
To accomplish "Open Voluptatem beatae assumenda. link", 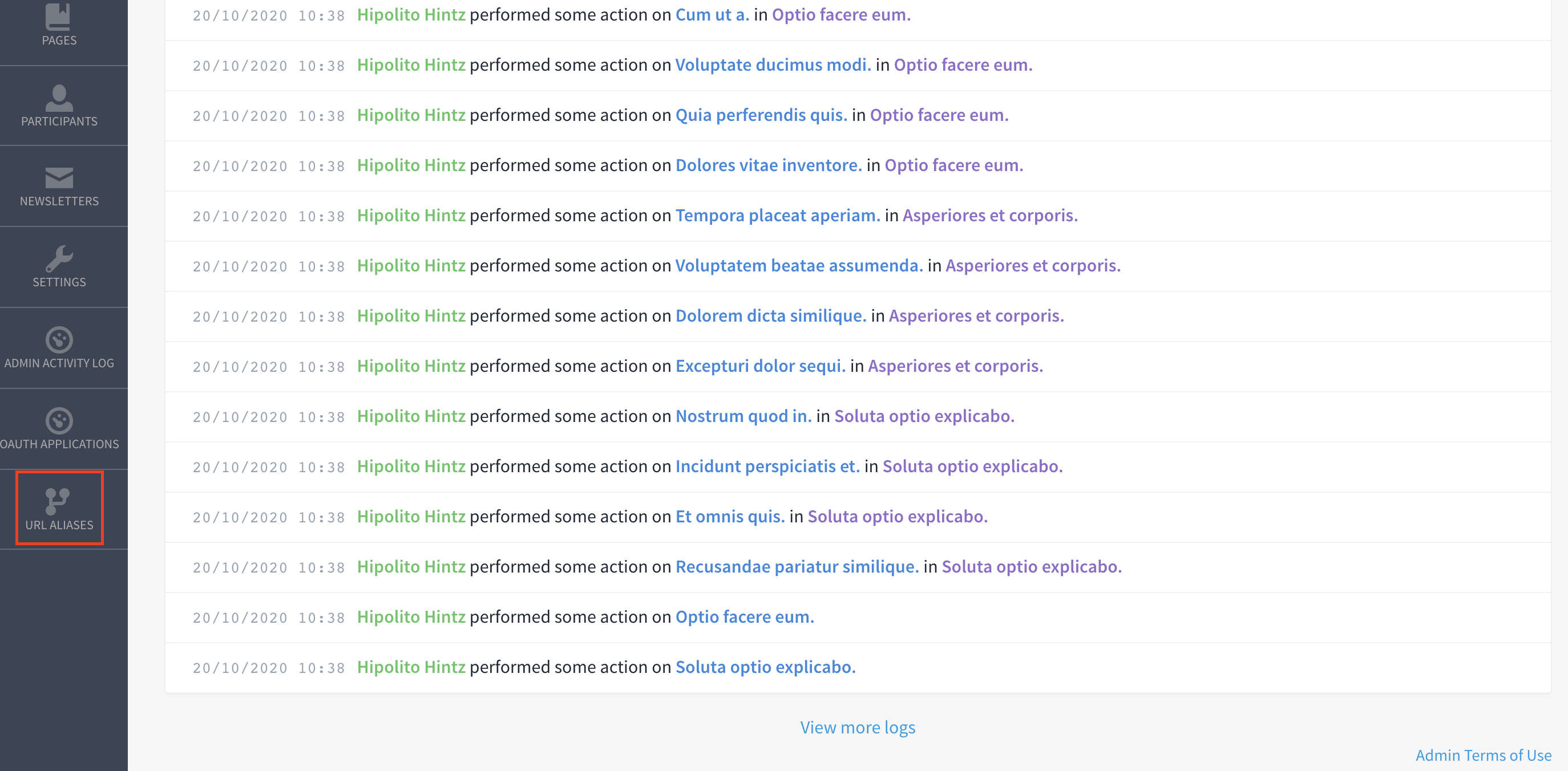I will point(799,265).
